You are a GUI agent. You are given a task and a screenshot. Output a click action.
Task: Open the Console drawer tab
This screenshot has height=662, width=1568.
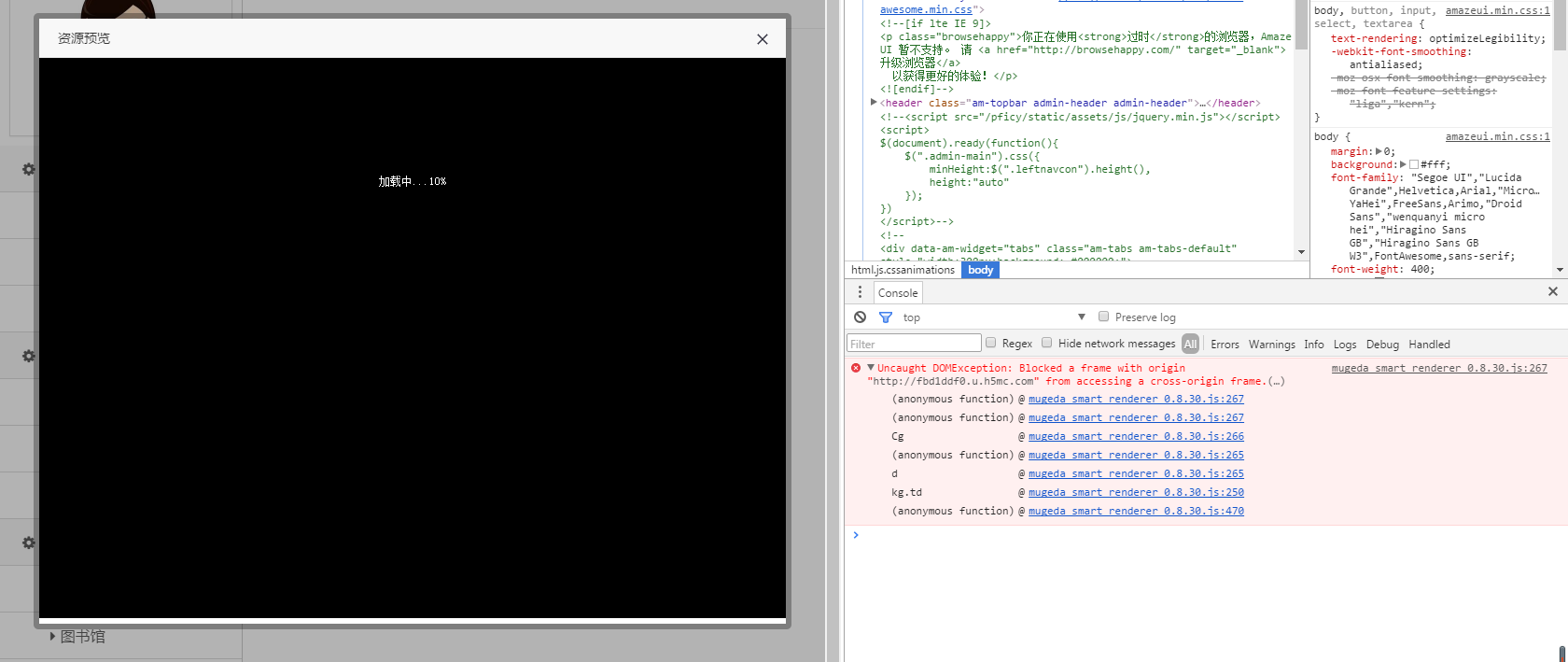pyautogui.click(x=898, y=292)
